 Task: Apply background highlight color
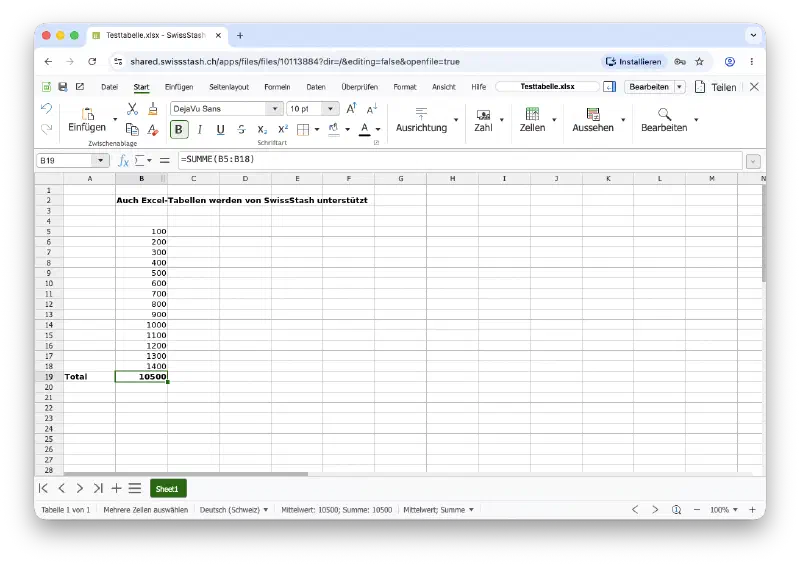click(334, 130)
